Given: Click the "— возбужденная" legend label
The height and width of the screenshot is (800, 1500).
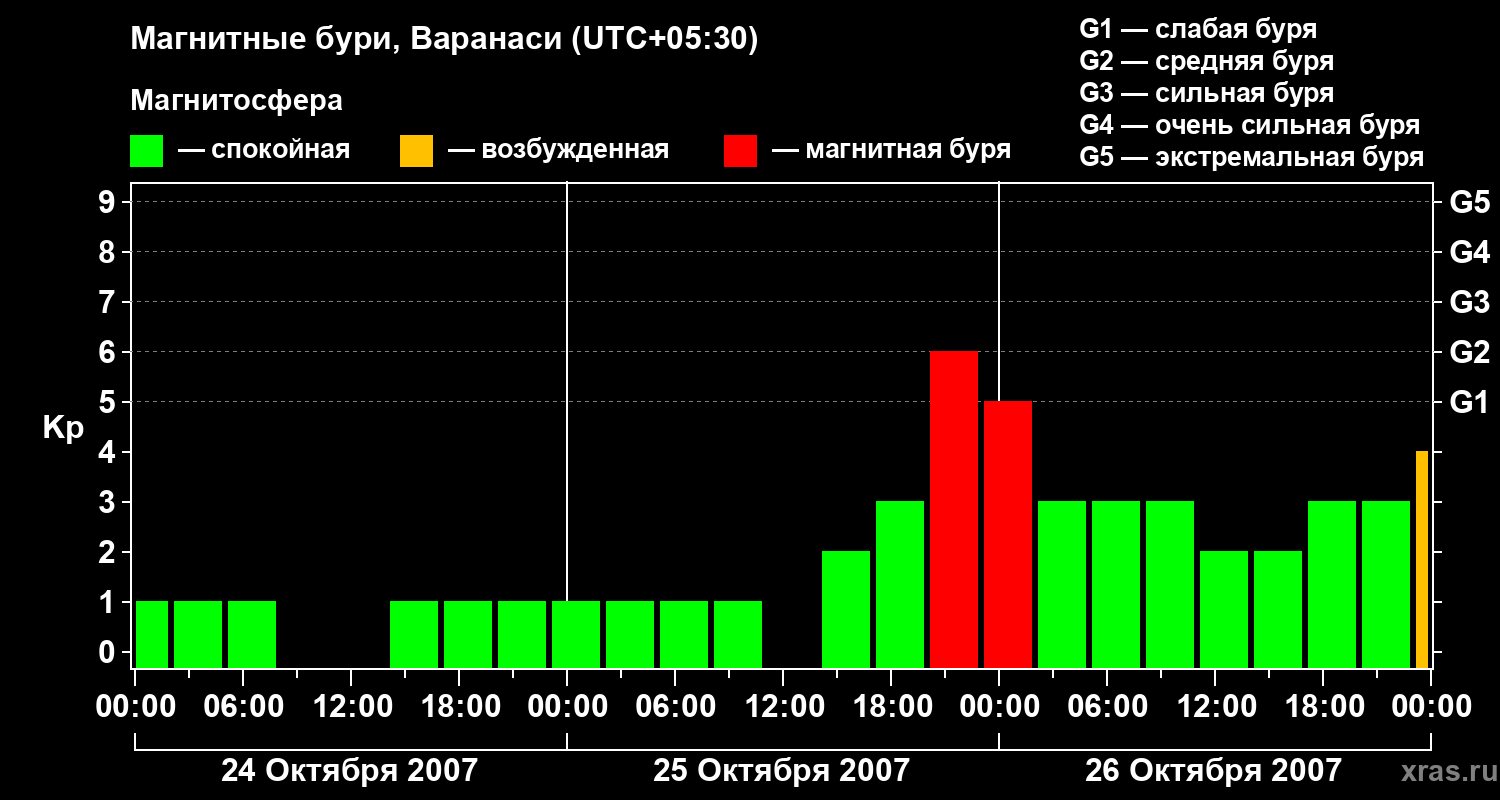Looking at the screenshot, I should 558,150.
